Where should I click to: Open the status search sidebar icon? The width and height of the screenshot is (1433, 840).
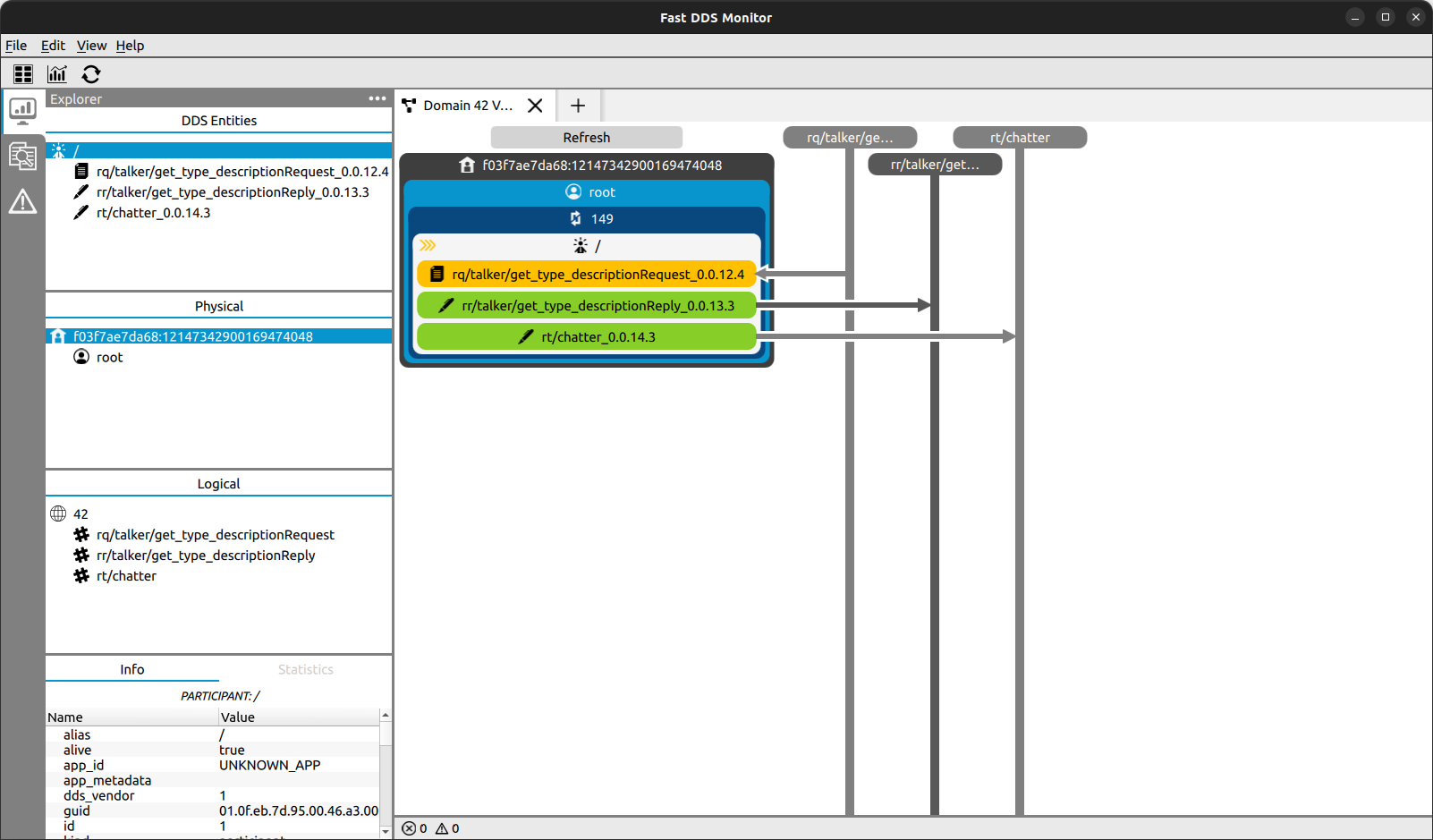22,157
